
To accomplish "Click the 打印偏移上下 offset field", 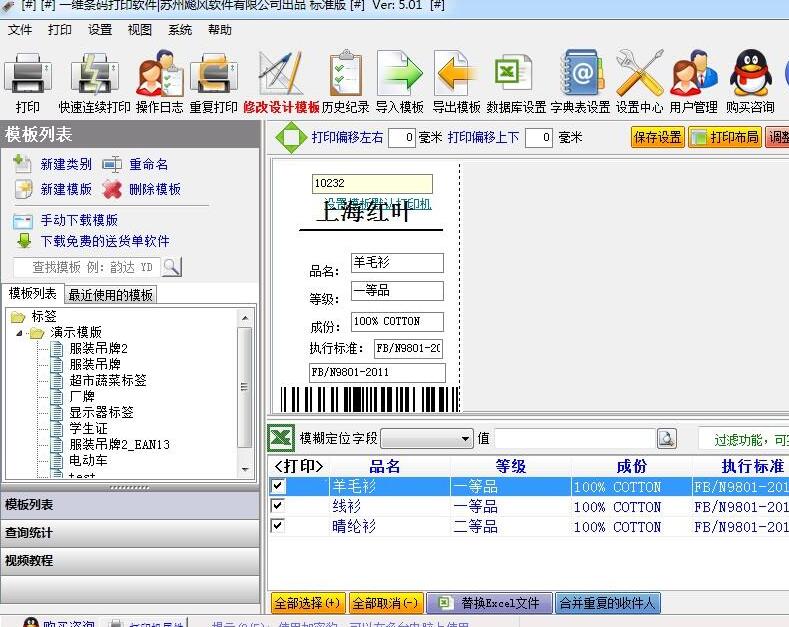I will click(x=538, y=137).
